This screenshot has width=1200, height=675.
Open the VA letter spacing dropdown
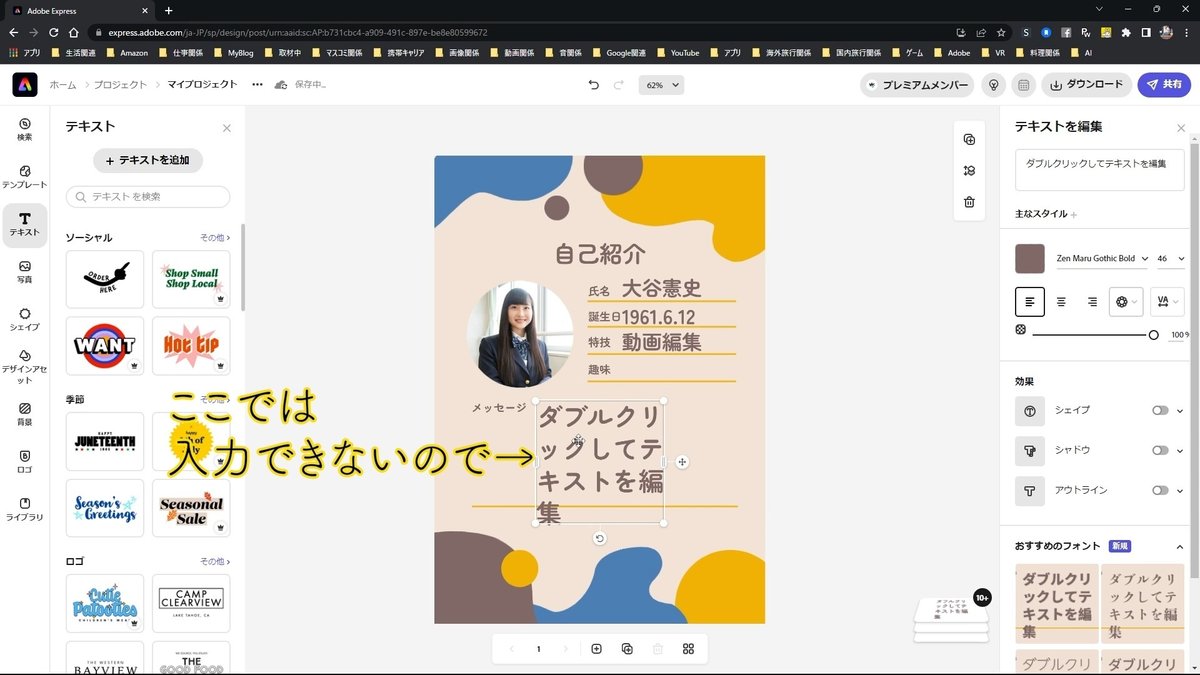pos(1167,301)
